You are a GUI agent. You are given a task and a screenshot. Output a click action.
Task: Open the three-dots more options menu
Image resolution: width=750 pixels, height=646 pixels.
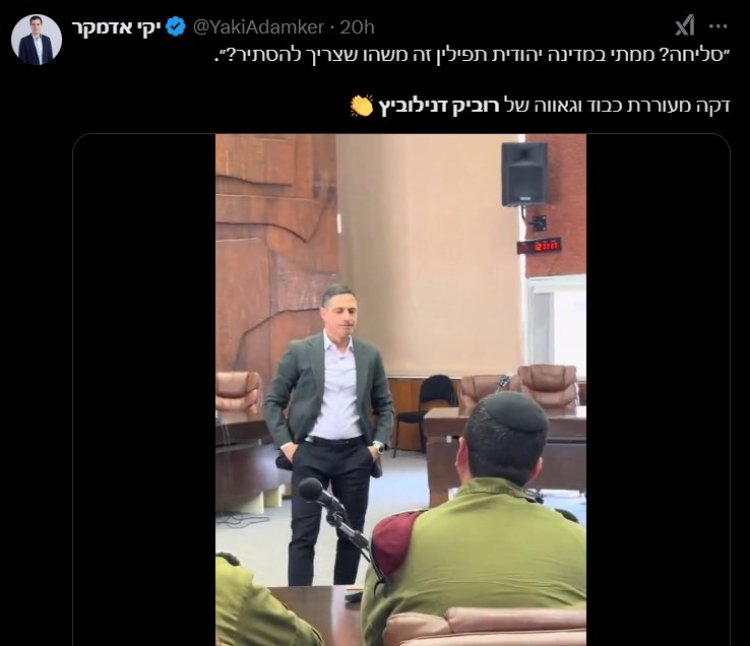(718, 27)
